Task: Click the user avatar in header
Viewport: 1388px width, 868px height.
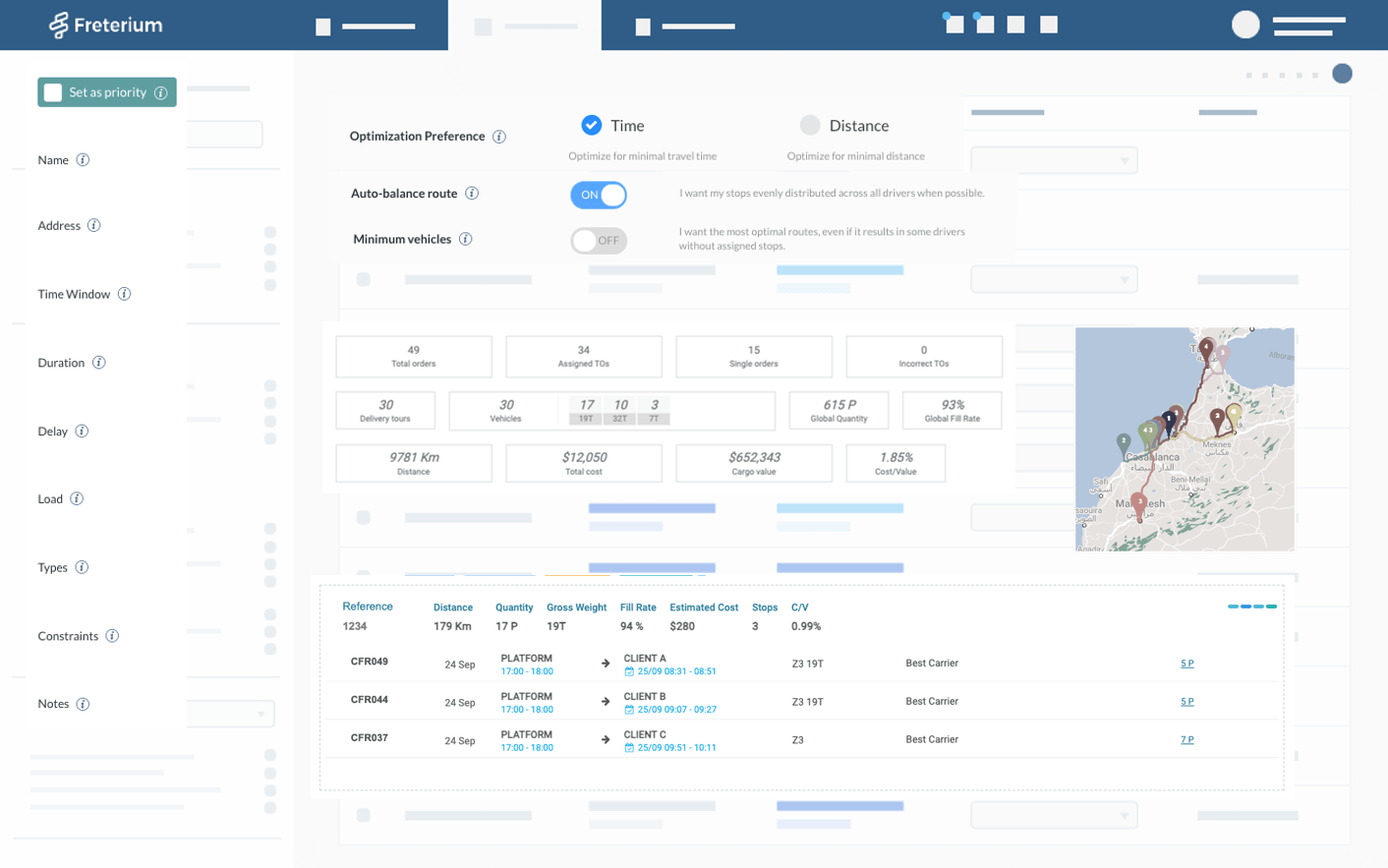Action: coord(1245,25)
